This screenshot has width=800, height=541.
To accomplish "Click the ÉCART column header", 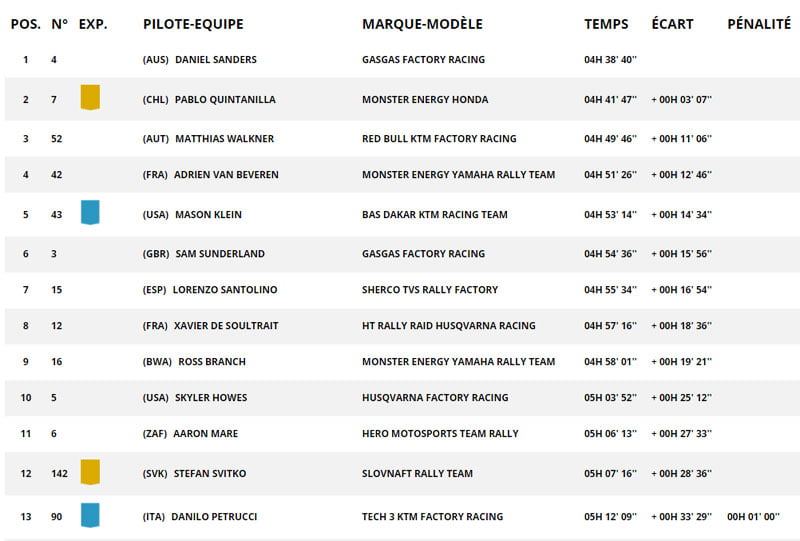I will (x=672, y=24).
